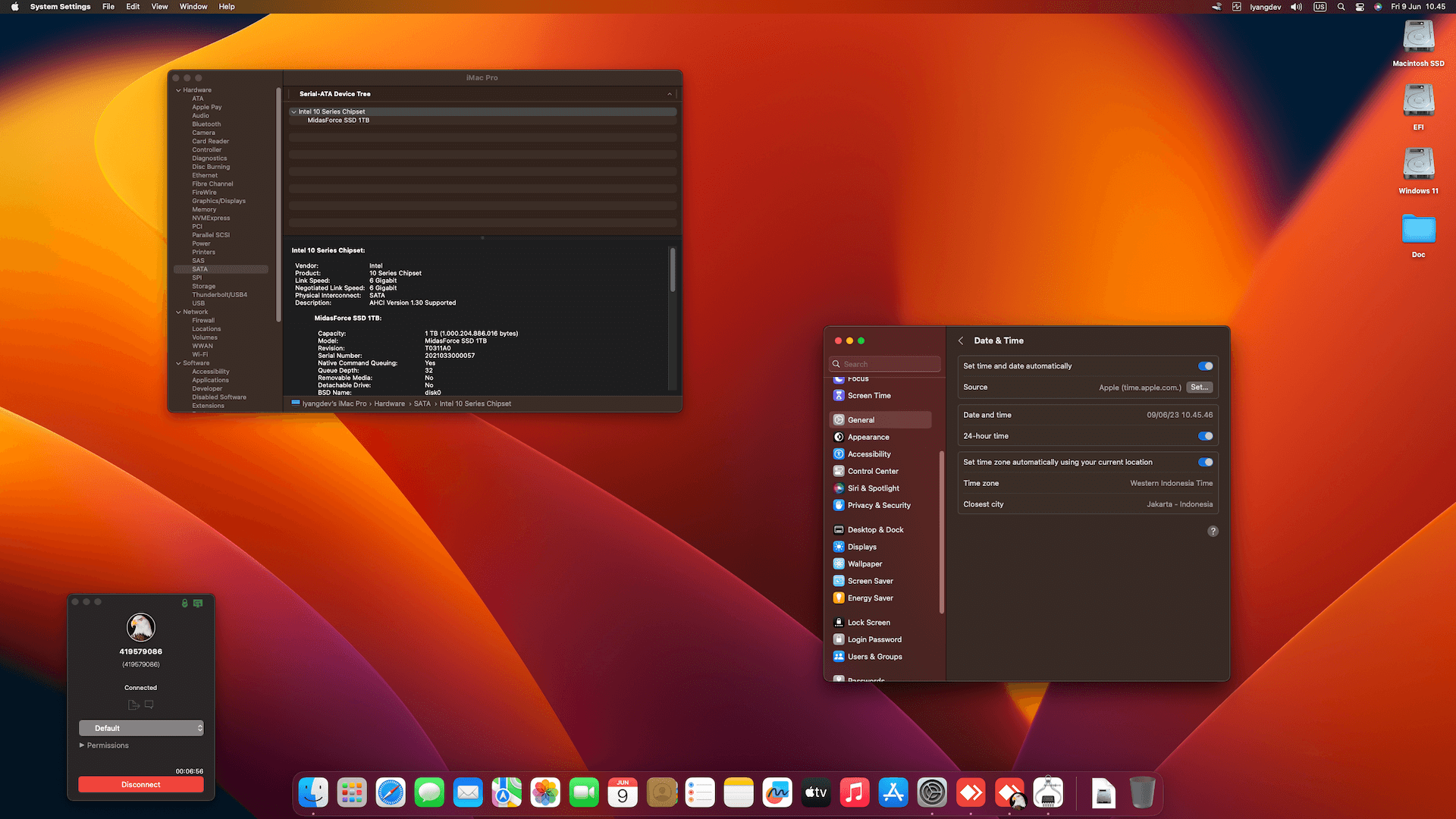Disable automatic time zone by location
The image size is (1456, 819).
click(1205, 462)
